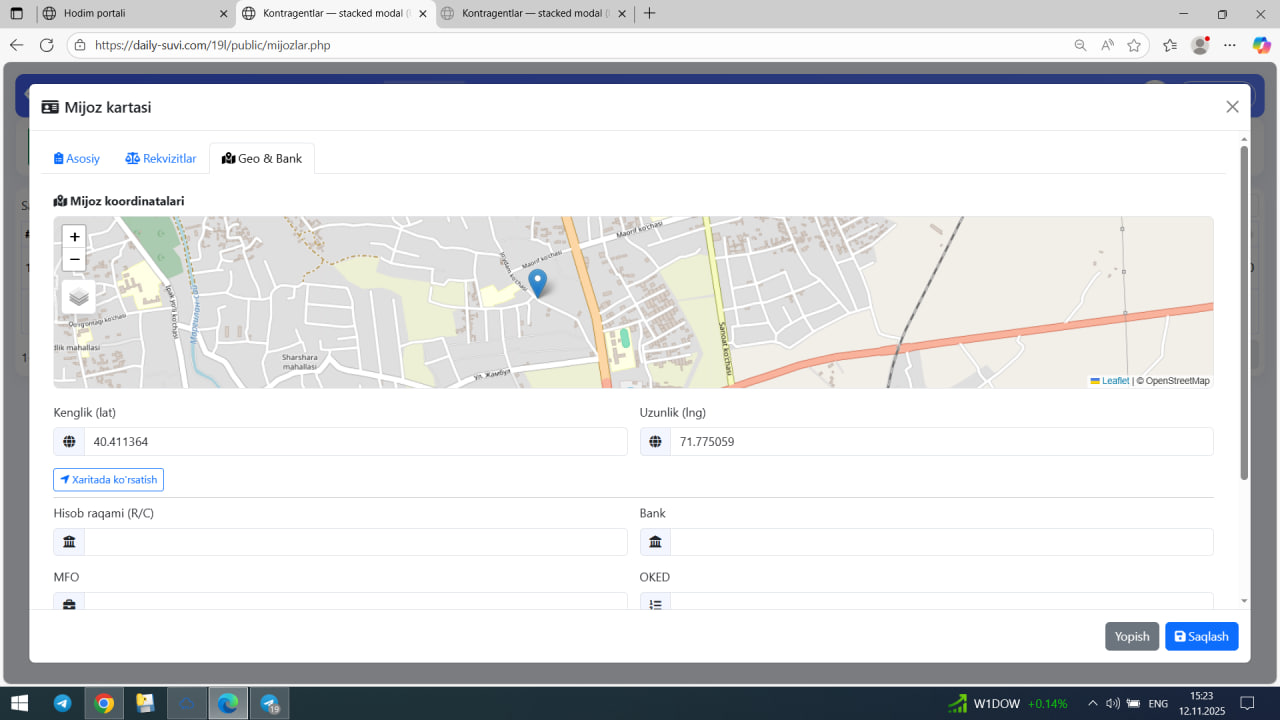Image resolution: width=1280 pixels, height=720 pixels.
Task: Click the Hisob raqami (R/C) field
Action: tap(355, 542)
